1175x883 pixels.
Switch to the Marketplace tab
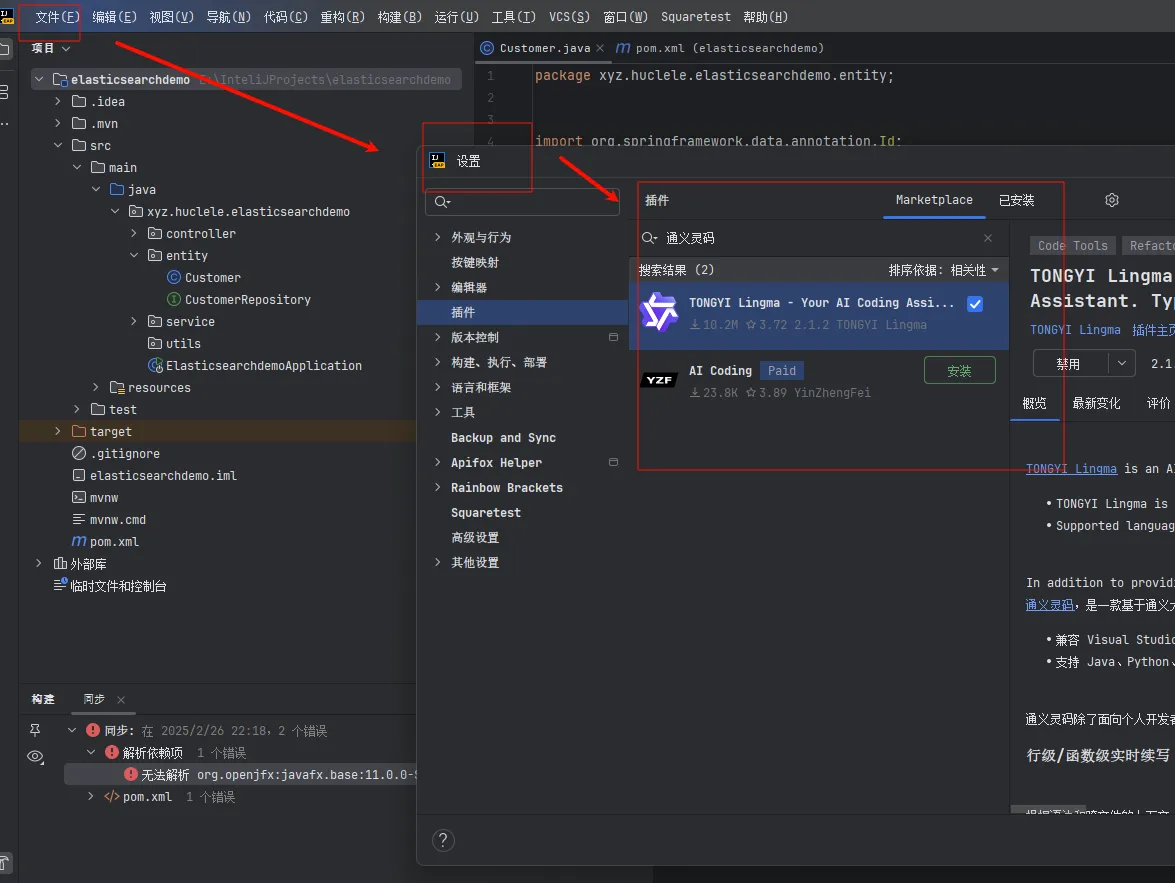[x=934, y=200]
